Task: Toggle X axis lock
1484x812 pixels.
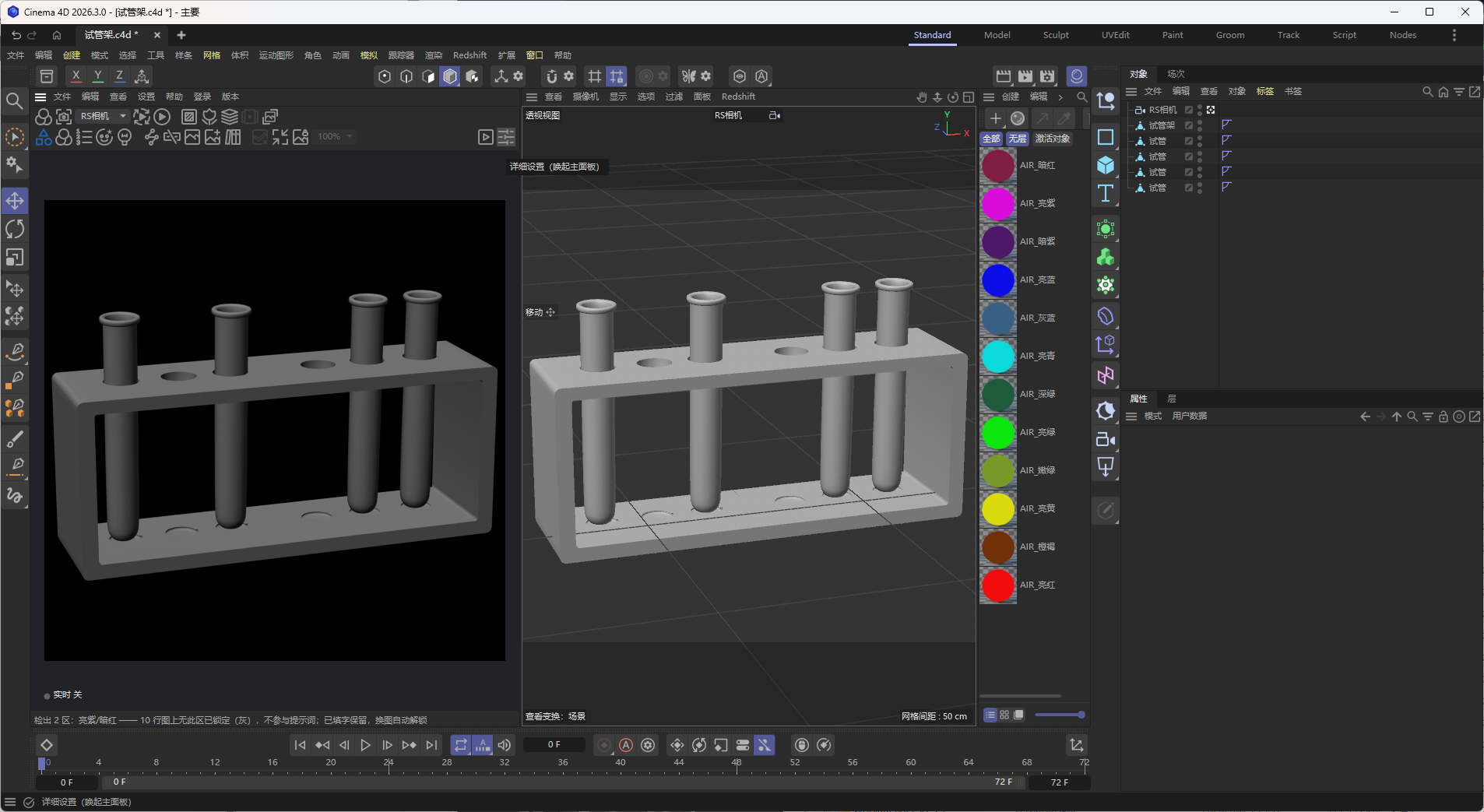Action: 76,76
